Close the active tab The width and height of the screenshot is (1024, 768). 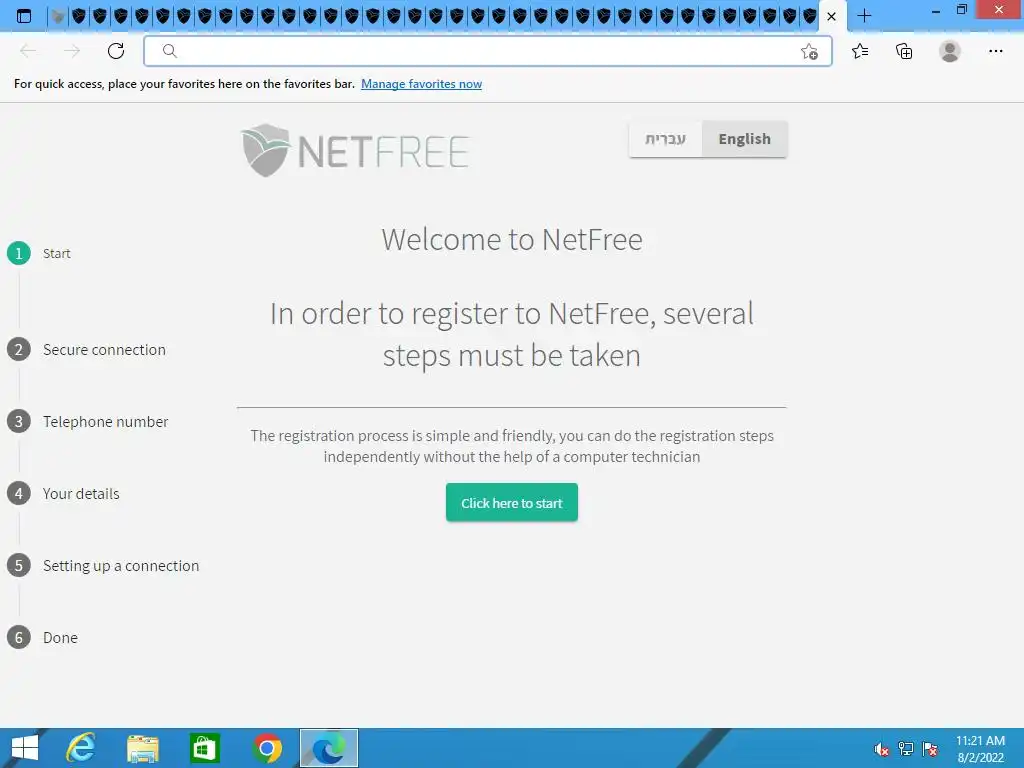[x=831, y=16]
